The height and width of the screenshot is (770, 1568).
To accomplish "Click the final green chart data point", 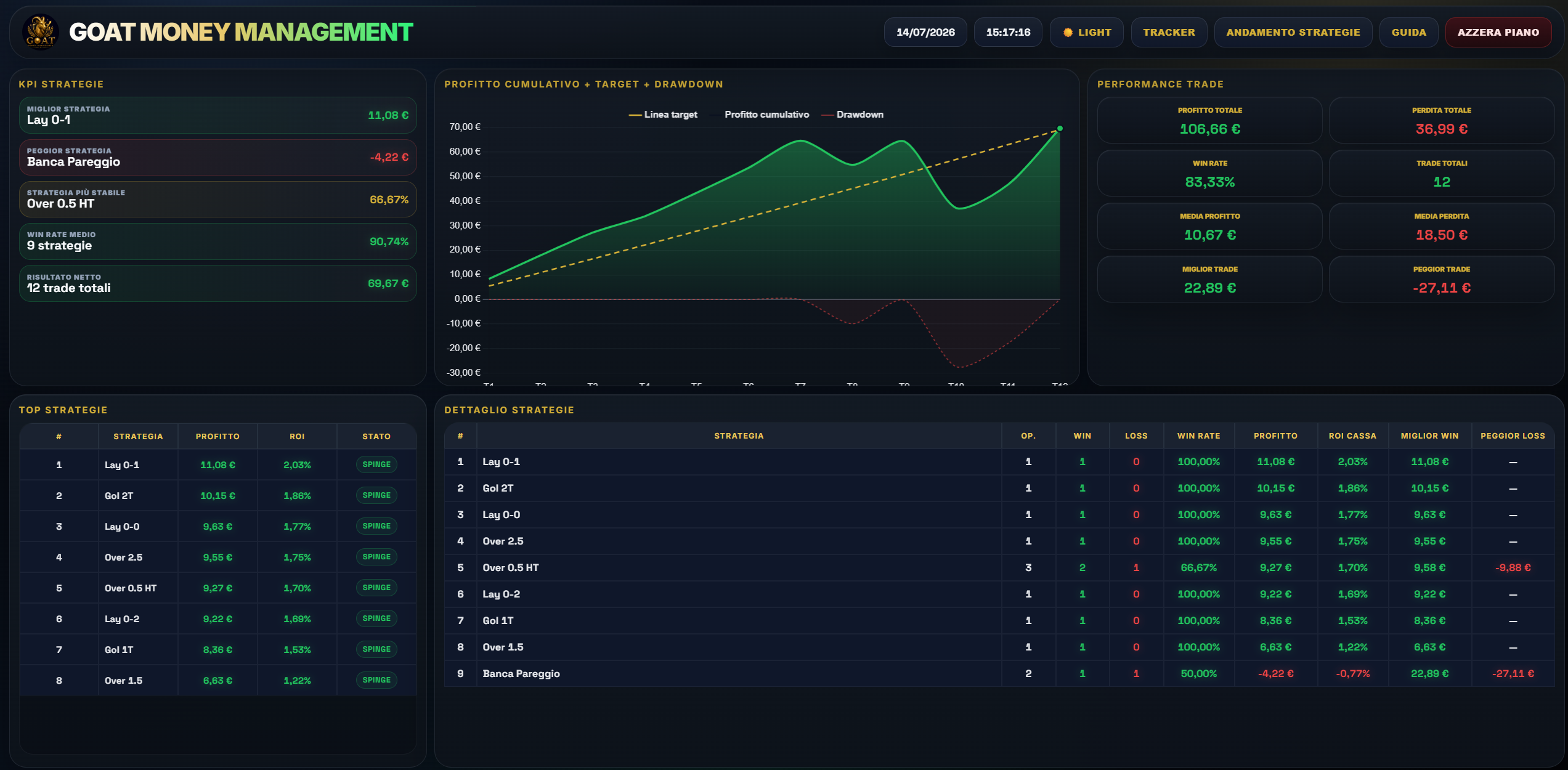I will (x=1060, y=129).
